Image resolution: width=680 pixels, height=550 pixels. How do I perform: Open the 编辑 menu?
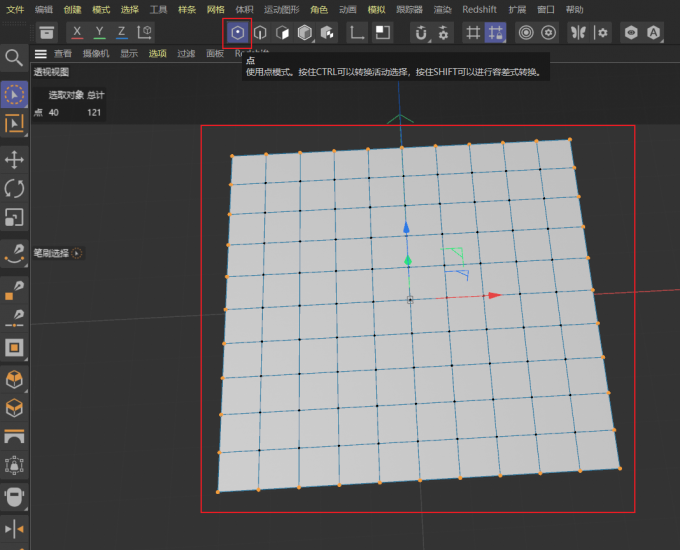(x=44, y=10)
